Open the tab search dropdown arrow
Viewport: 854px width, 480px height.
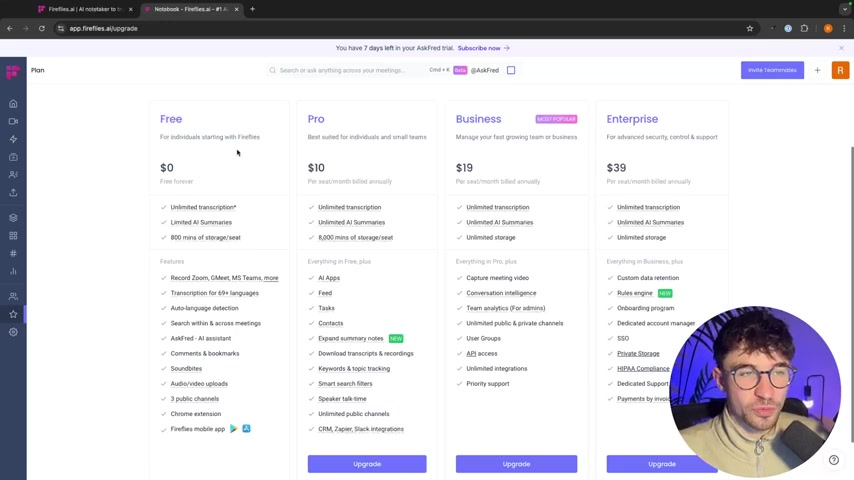tap(845, 9)
